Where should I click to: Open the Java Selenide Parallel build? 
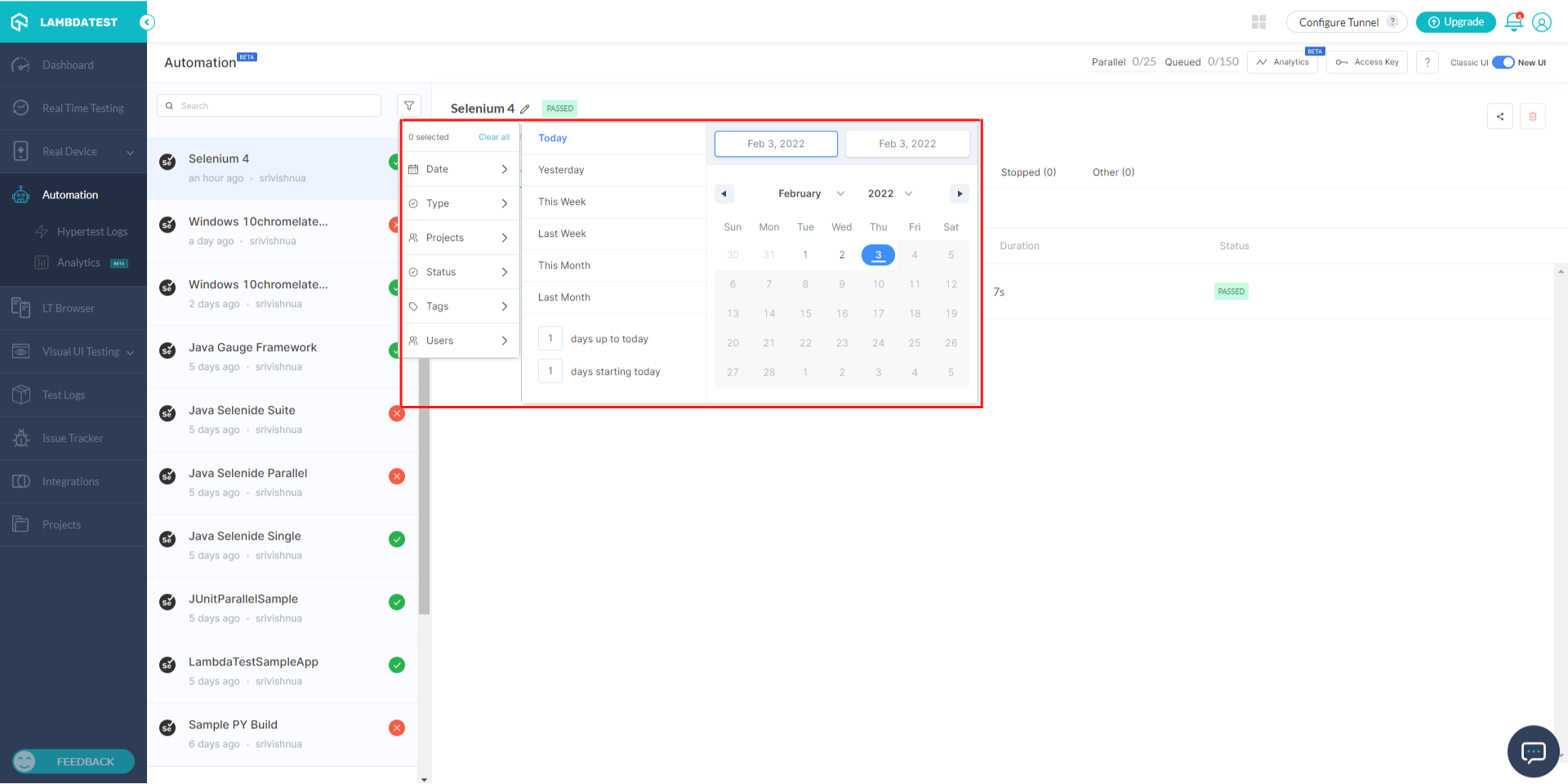click(282, 483)
